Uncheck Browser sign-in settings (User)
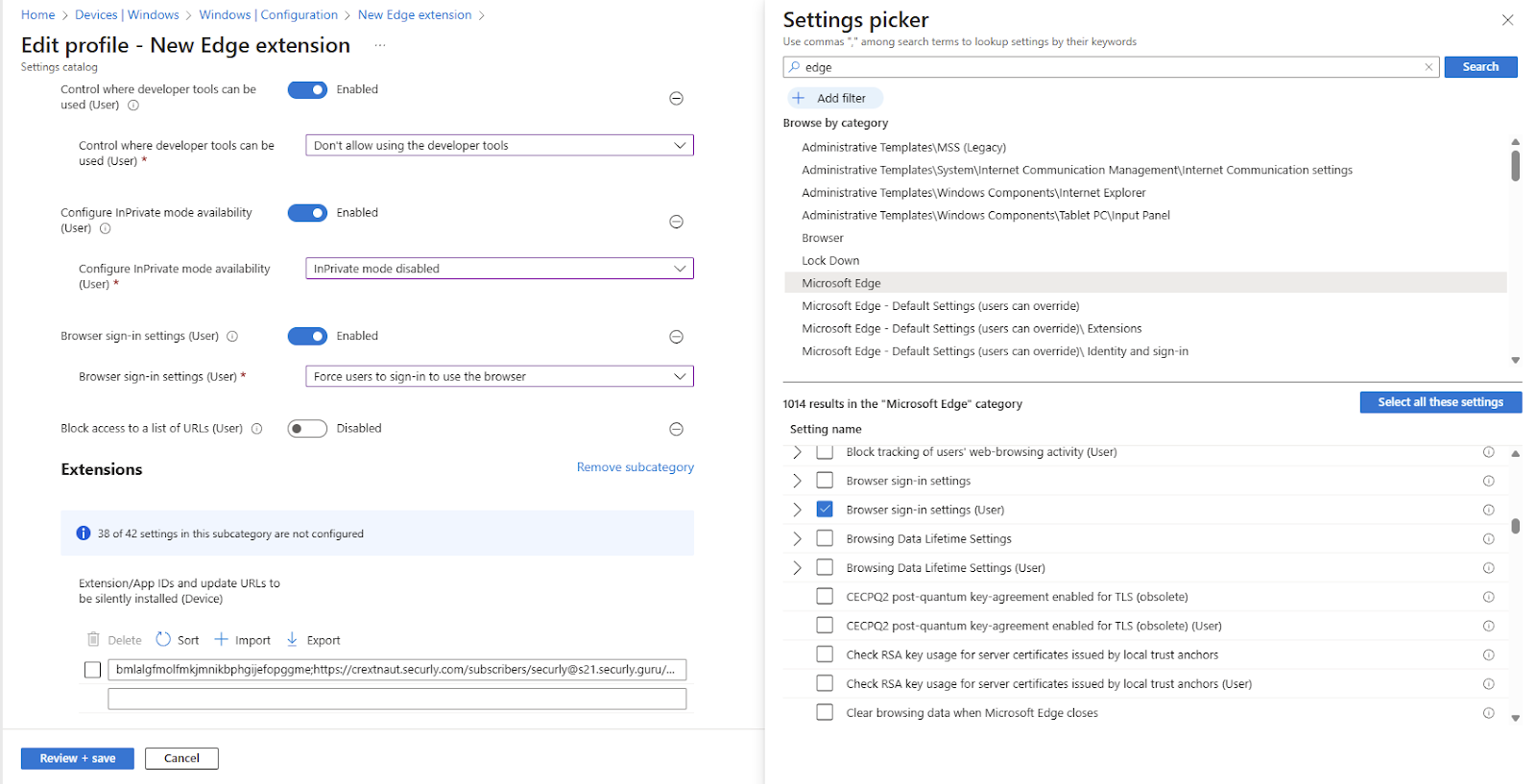 [x=825, y=509]
